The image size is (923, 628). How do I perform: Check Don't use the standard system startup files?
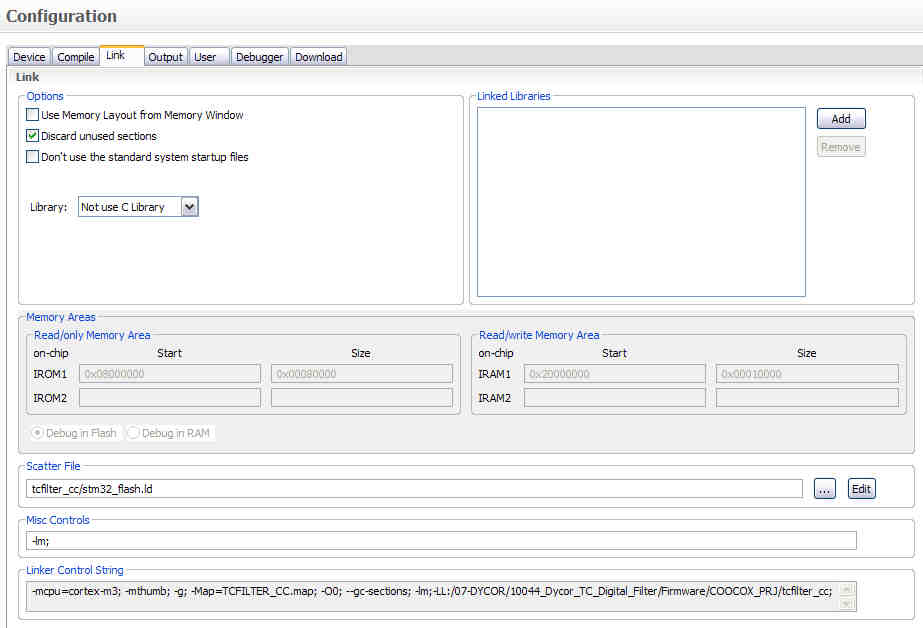32,157
